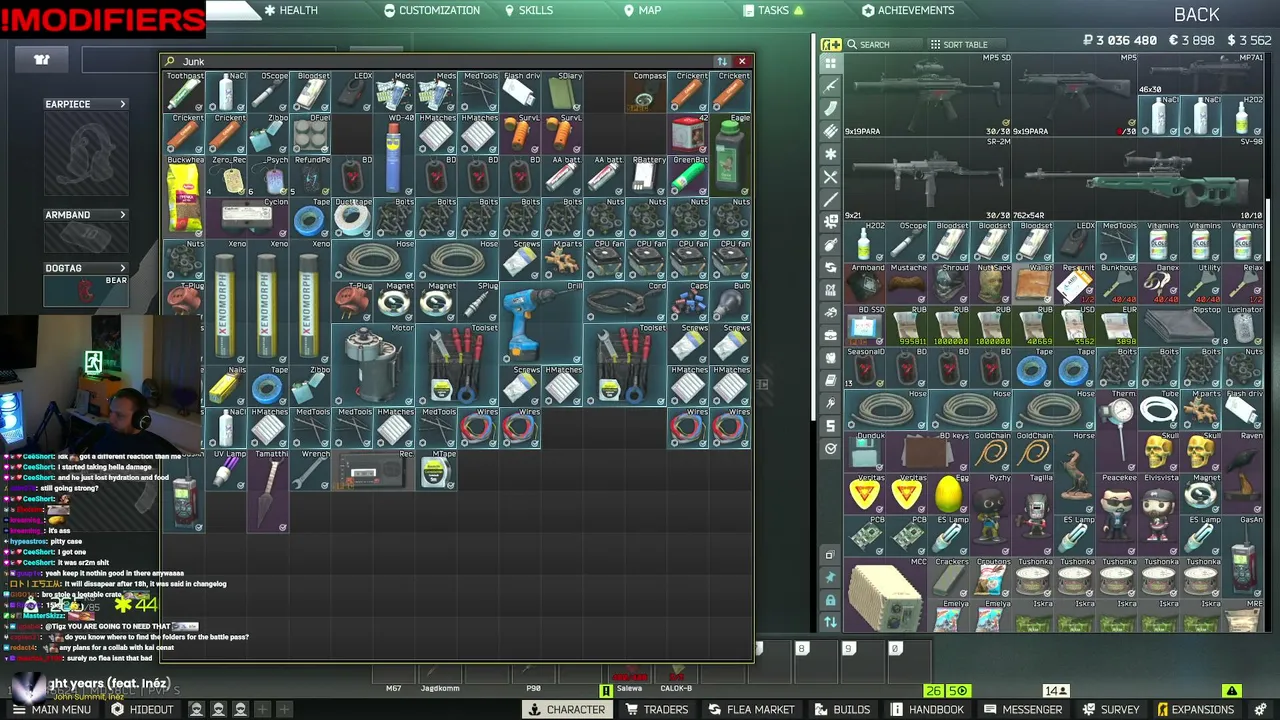Filter stash by medical items icon

pos(830,154)
